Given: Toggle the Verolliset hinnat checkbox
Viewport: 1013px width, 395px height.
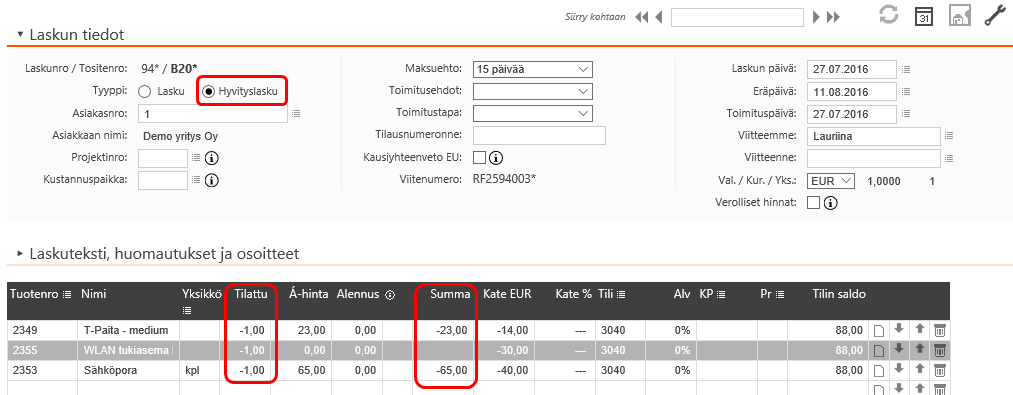Looking at the screenshot, I should click(x=814, y=203).
